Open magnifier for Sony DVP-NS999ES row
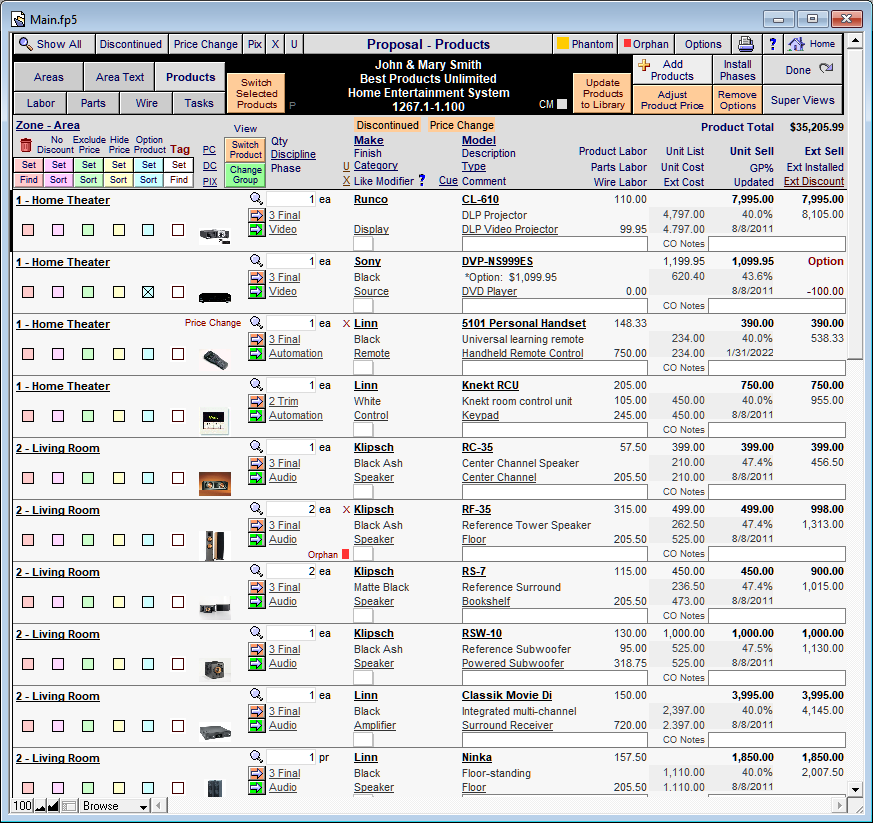The width and height of the screenshot is (873, 823). point(256,260)
